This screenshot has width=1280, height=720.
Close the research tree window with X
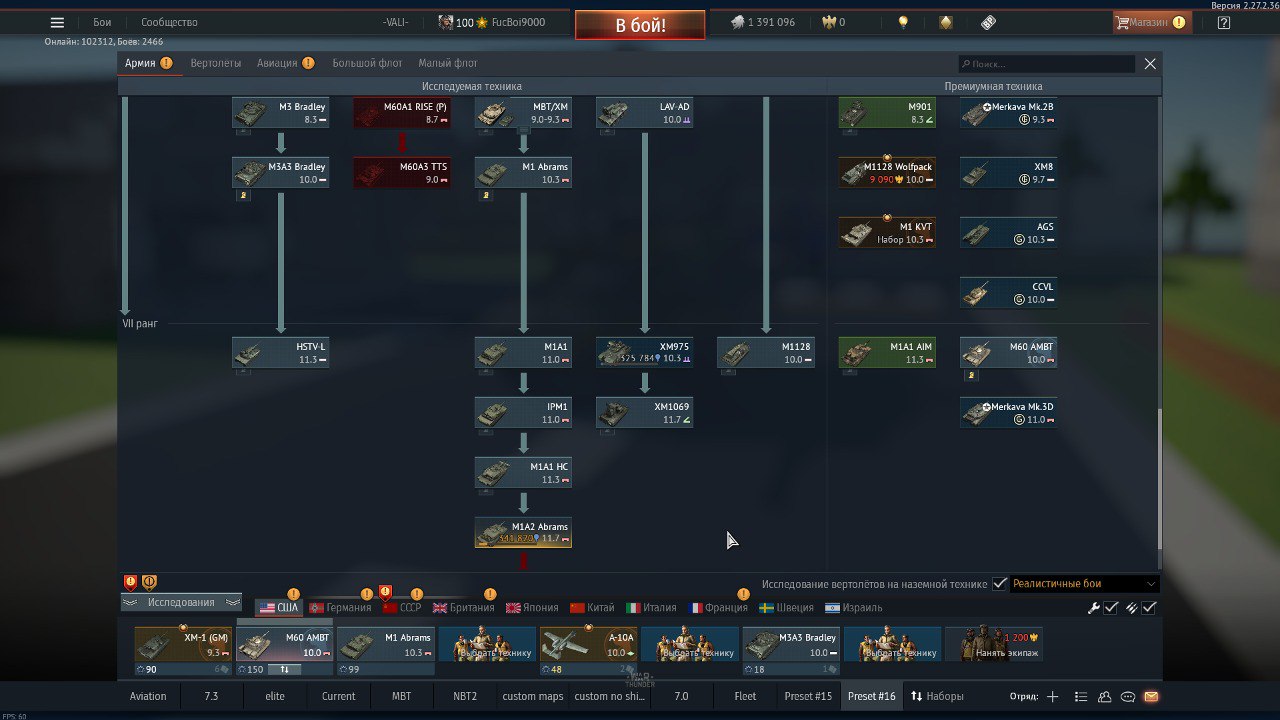tap(1150, 63)
